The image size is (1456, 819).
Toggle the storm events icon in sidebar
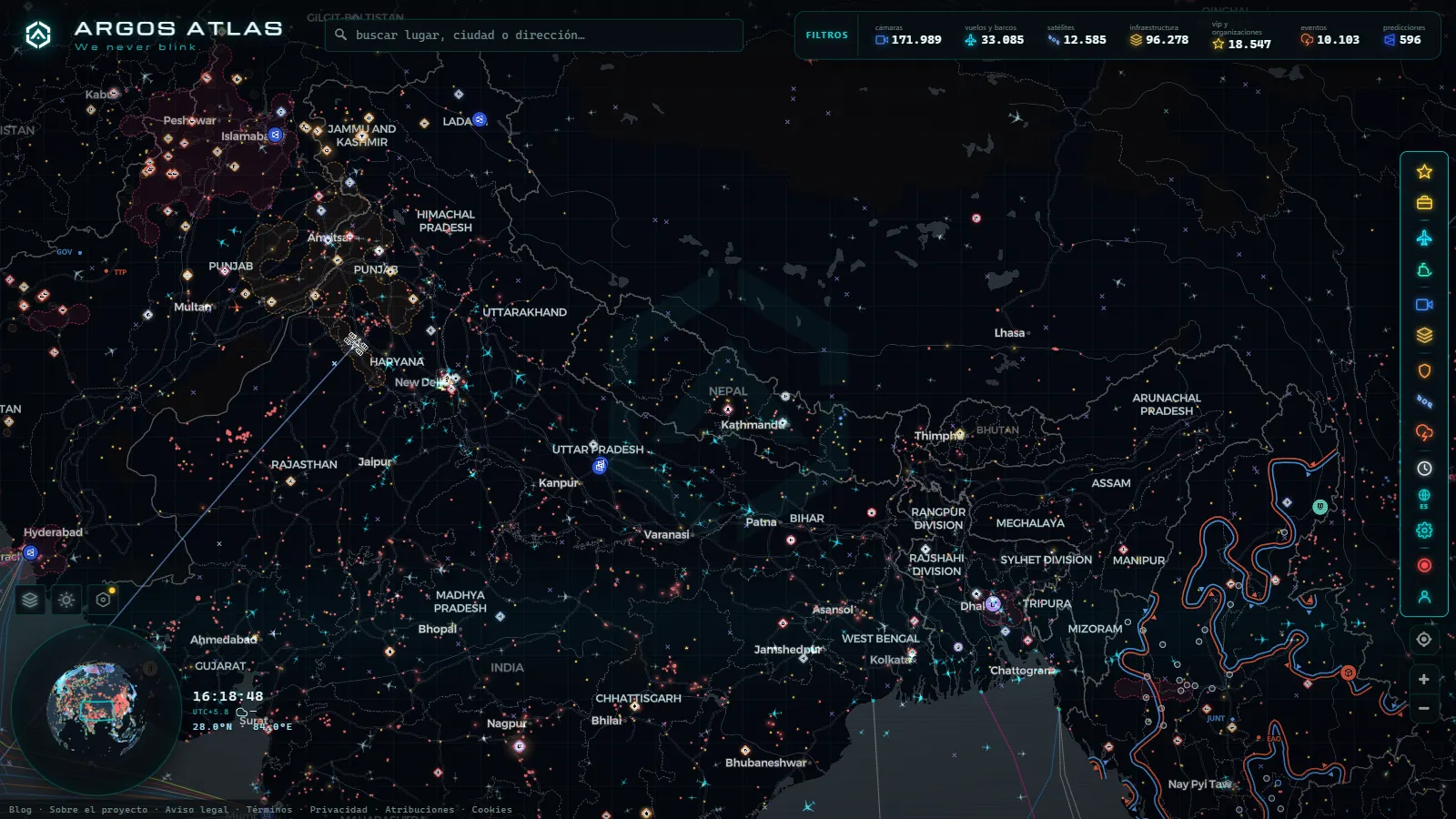1424,432
